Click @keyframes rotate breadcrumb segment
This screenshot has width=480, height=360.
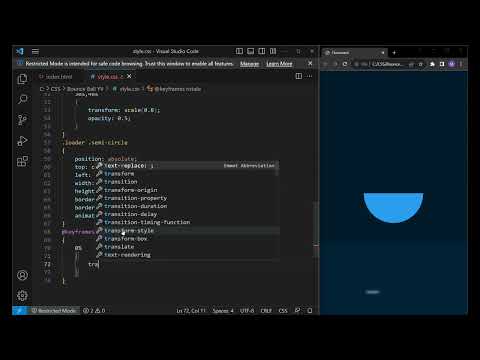coord(178,89)
